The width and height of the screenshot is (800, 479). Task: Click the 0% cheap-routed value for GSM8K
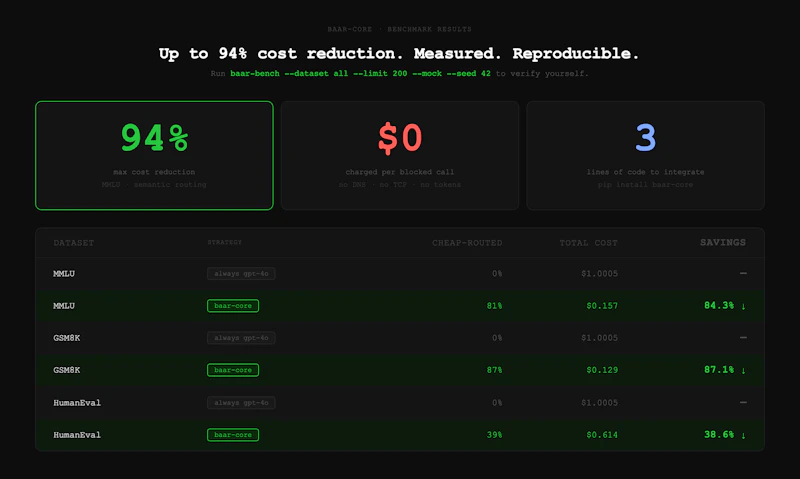(x=497, y=338)
